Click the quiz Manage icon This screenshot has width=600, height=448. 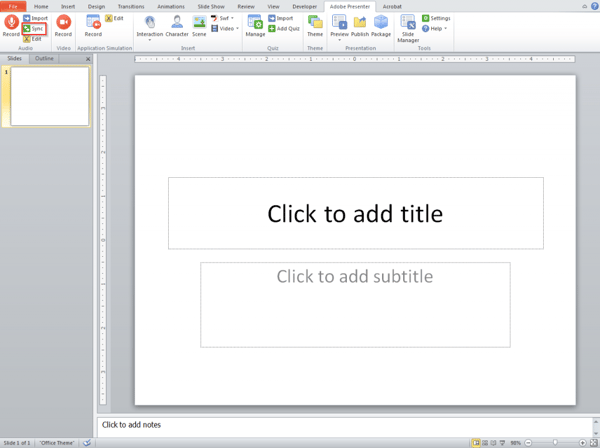(x=255, y=23)
